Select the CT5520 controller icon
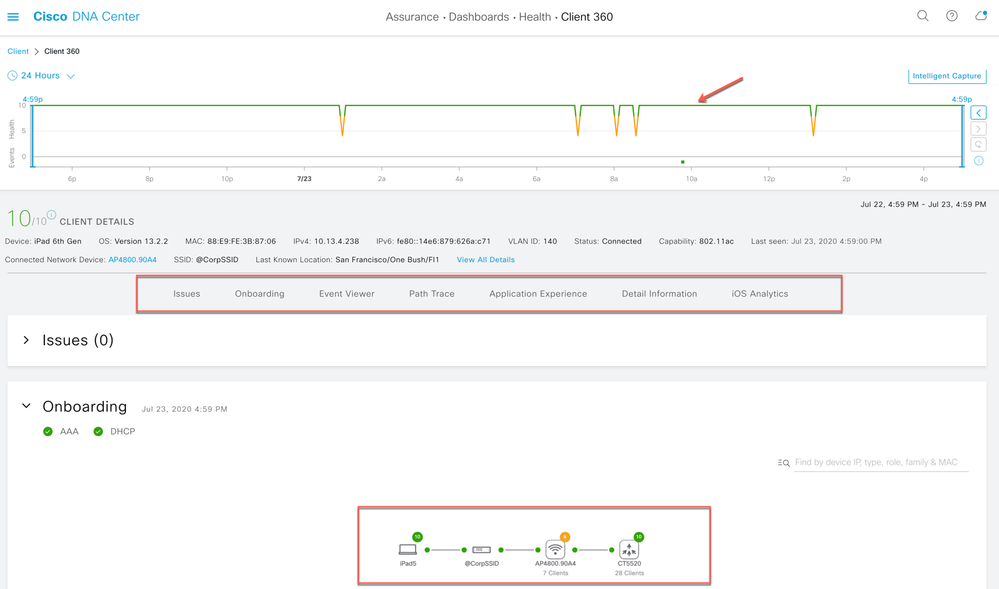The width and height of the screenshot is (999, 589). [629, 549]
